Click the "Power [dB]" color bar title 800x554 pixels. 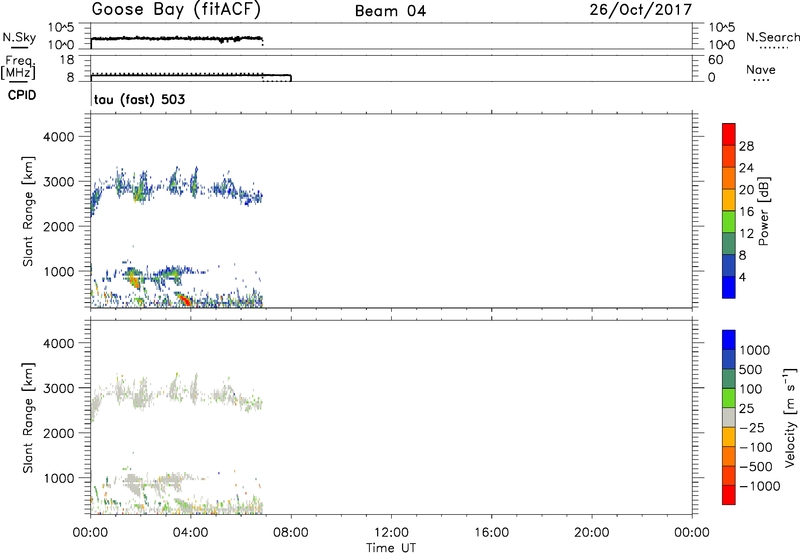point(764,211)
